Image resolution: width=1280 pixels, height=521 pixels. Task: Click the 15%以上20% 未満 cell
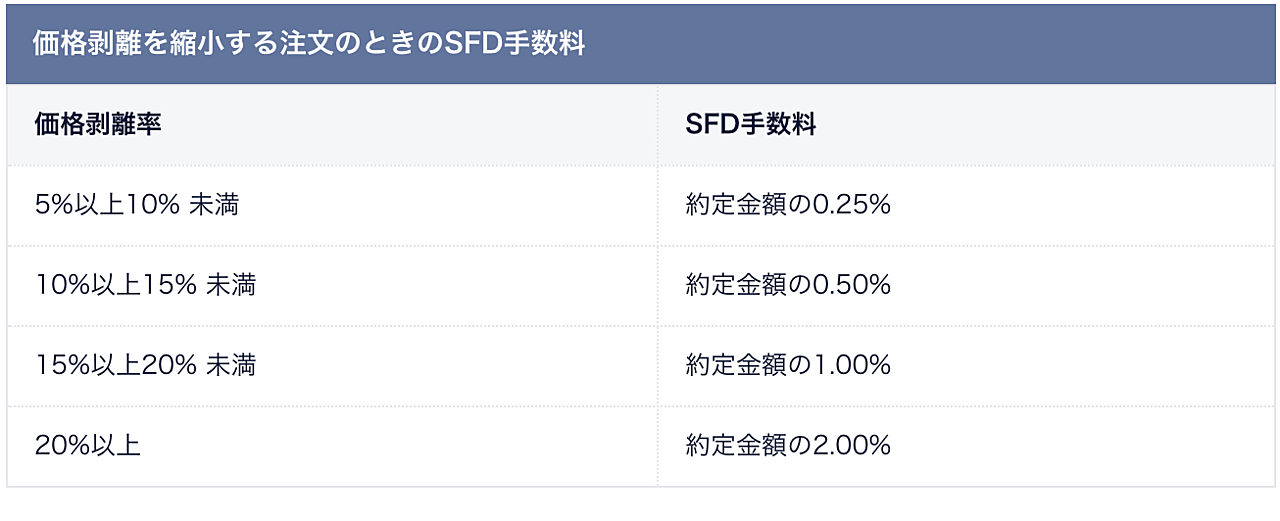[x=332, y=366]
